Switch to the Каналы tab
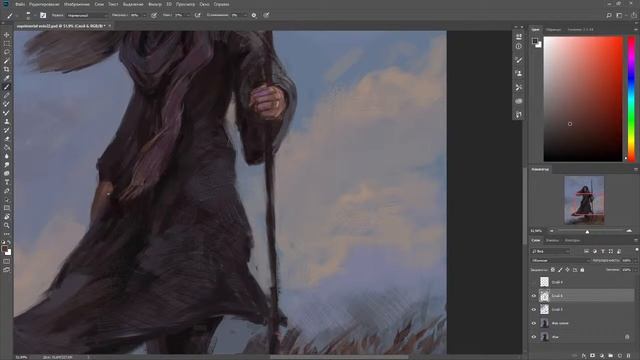Screen dimensions: 640x360 point(552,240)
